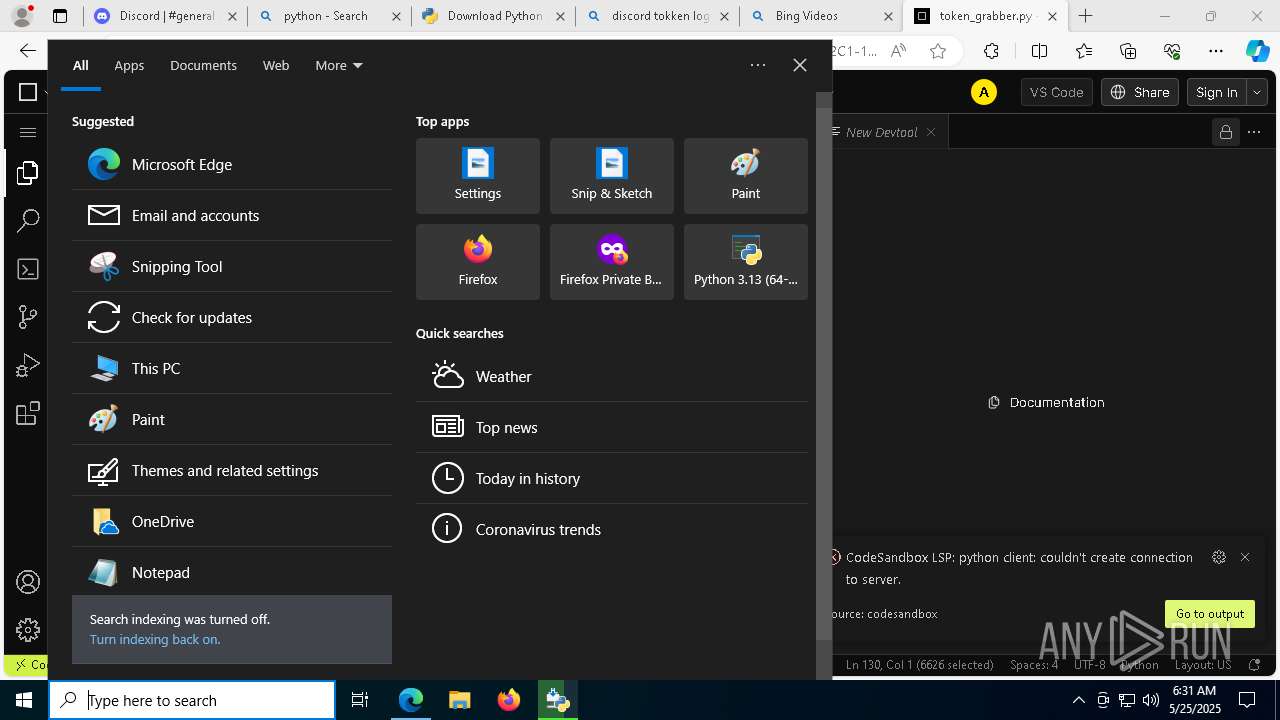Switch to Discord #general browser tab
Screen dimensions: 1280x720
coord(165,16)
